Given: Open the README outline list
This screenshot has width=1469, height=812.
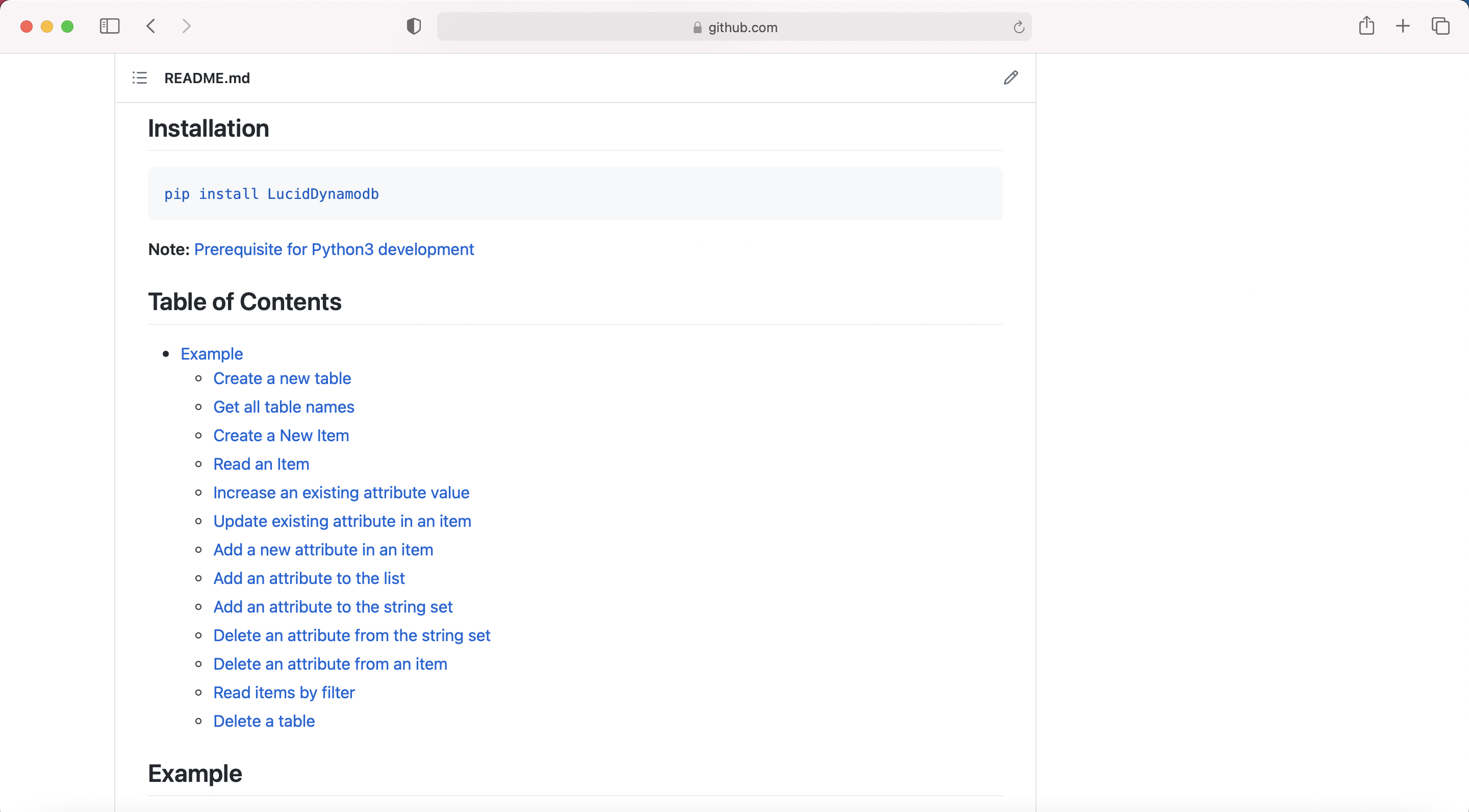Looking at the screenshot, I should coord(139,78).
